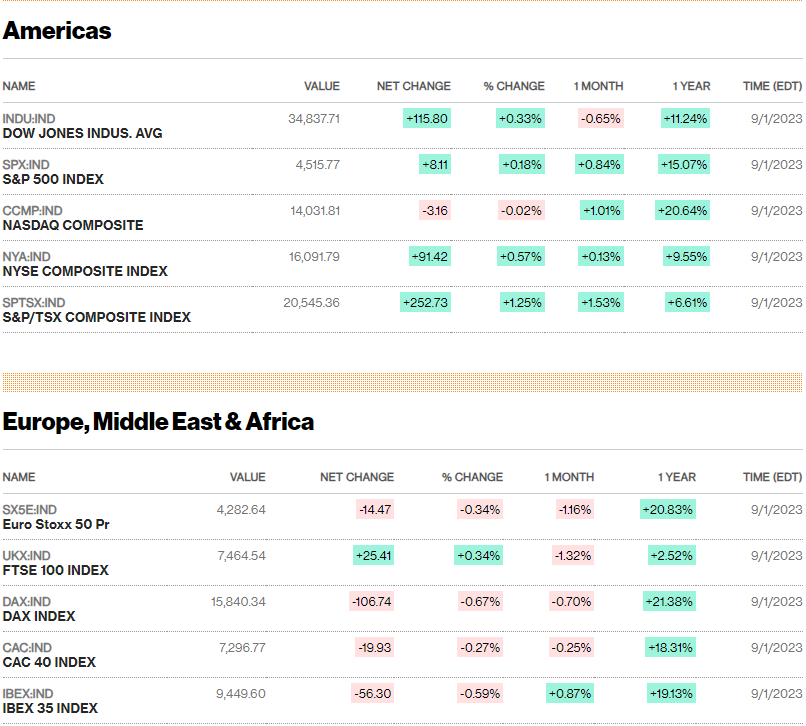Click the NYA:IND ticker
This screenshot has width=806, height=726.
(27, 257)
